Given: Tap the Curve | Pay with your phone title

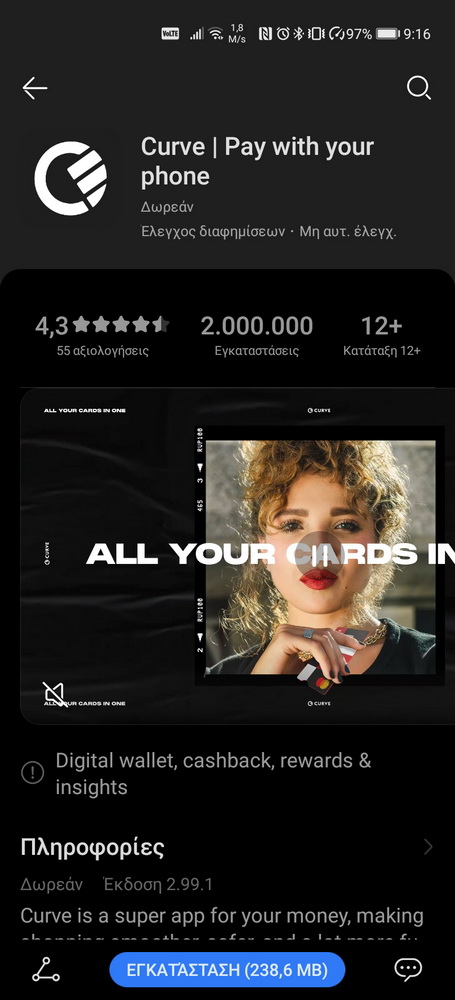Looking at the screenshot, I should 257,161.
